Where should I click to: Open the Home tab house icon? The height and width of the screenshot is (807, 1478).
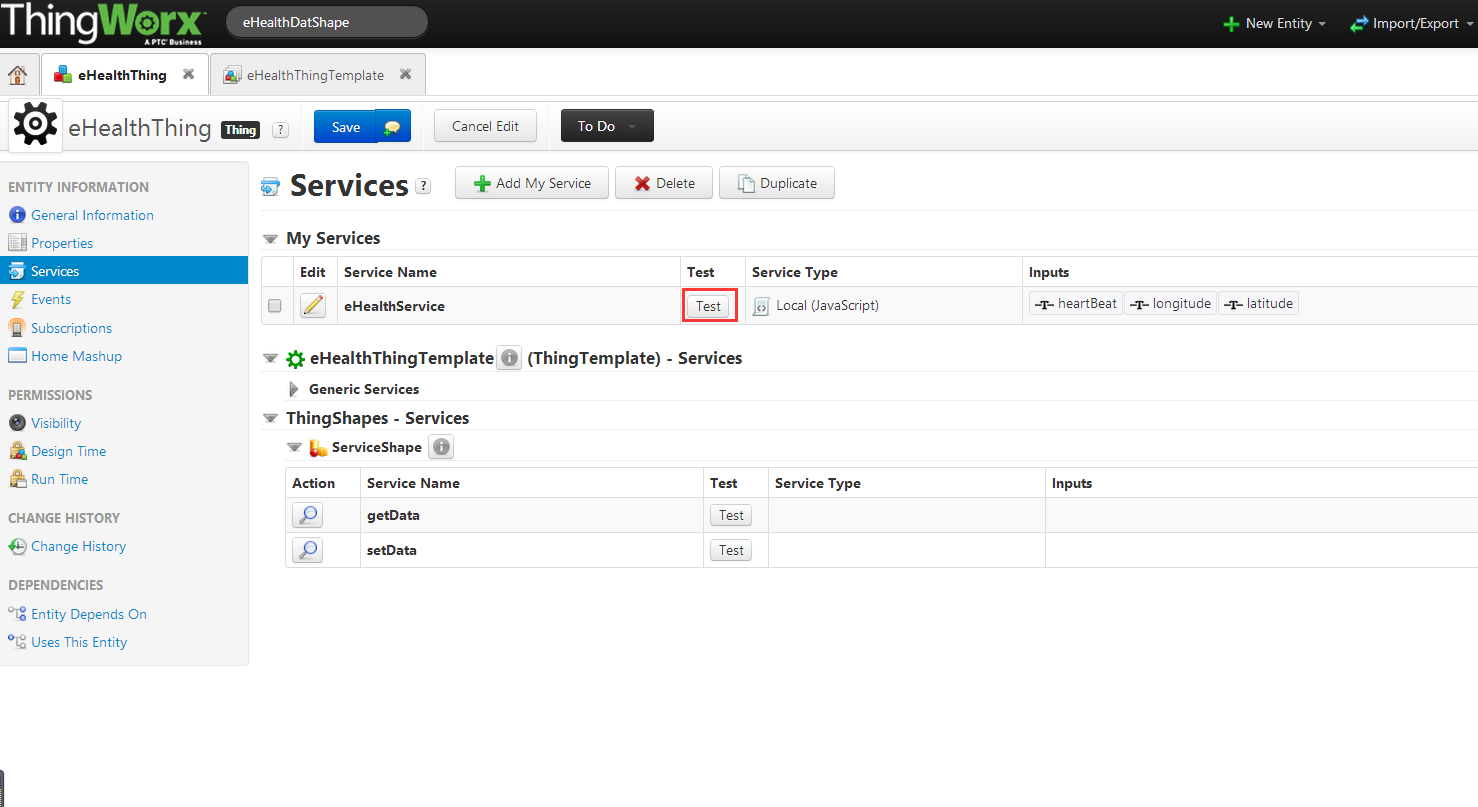[17, 75]
